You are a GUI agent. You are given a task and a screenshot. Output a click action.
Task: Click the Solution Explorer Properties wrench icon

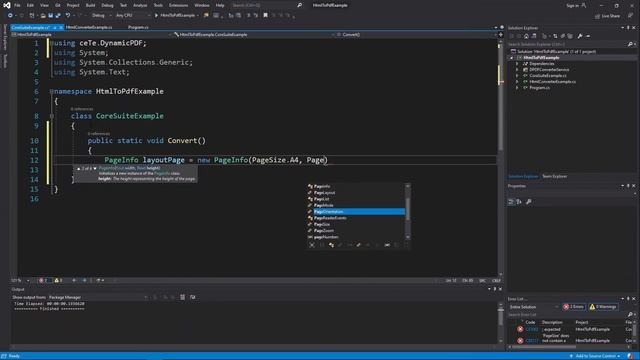tap(580, 36)
